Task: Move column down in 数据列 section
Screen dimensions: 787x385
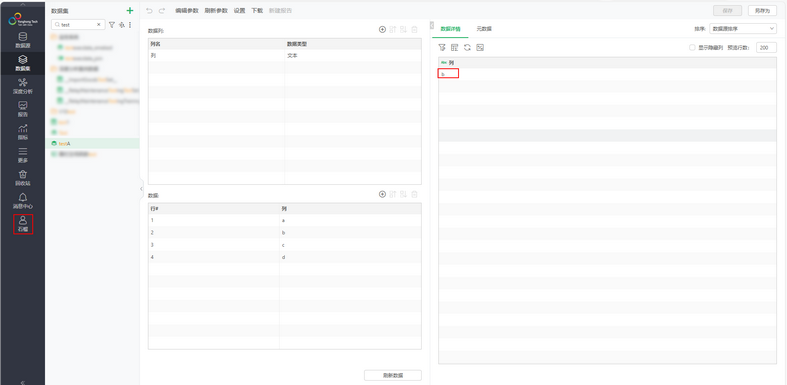Action: pos(404,30)
